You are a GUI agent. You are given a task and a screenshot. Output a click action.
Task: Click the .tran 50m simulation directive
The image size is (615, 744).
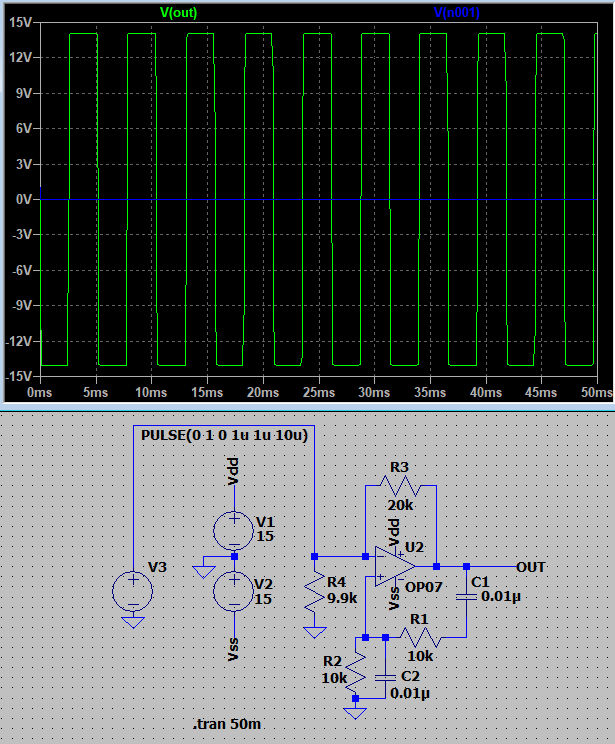230,723
